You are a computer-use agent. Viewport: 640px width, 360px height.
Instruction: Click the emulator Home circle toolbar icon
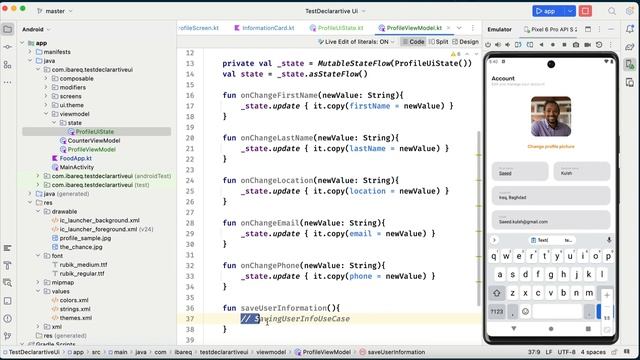click(553, 44)
